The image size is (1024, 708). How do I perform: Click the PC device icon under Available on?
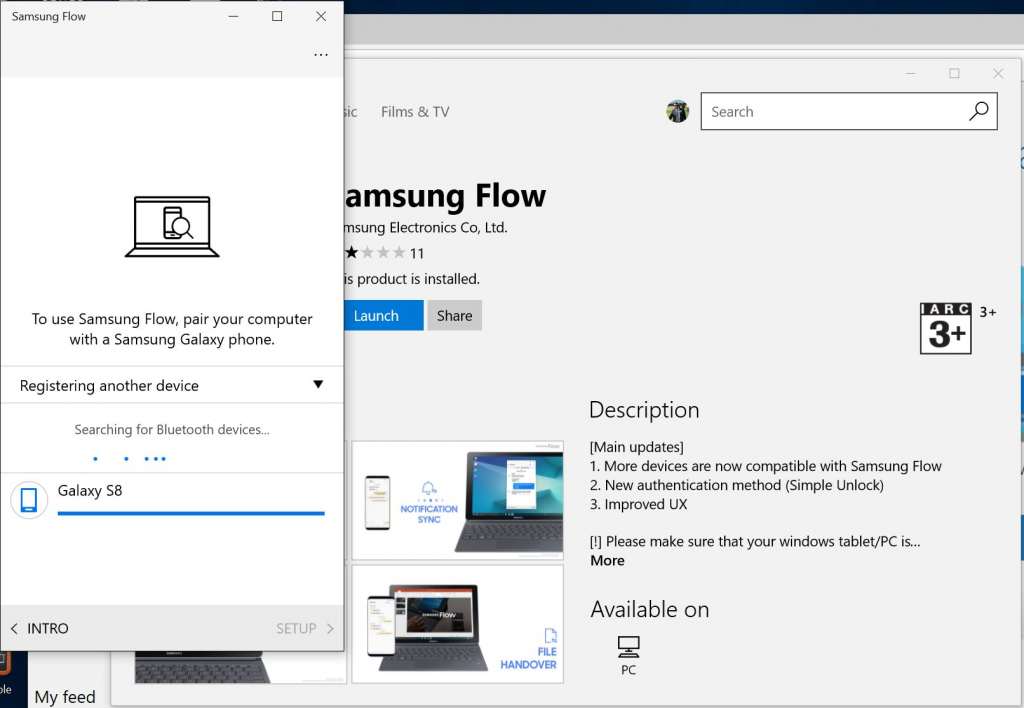click(x=628, y=646)
